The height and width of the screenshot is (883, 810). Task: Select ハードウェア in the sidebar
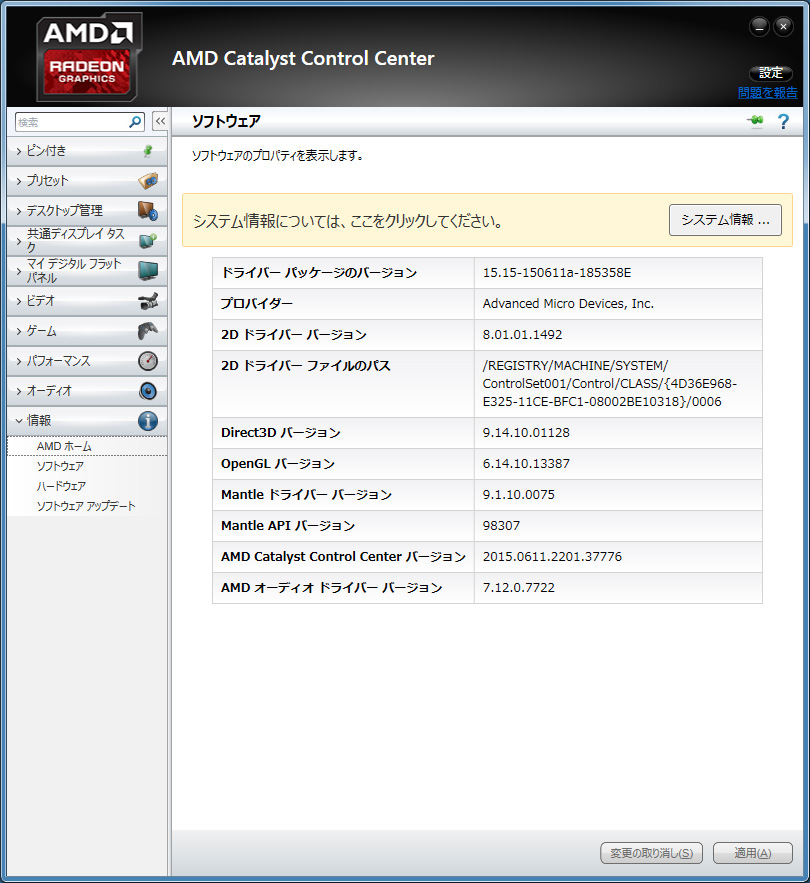[61, 486]
